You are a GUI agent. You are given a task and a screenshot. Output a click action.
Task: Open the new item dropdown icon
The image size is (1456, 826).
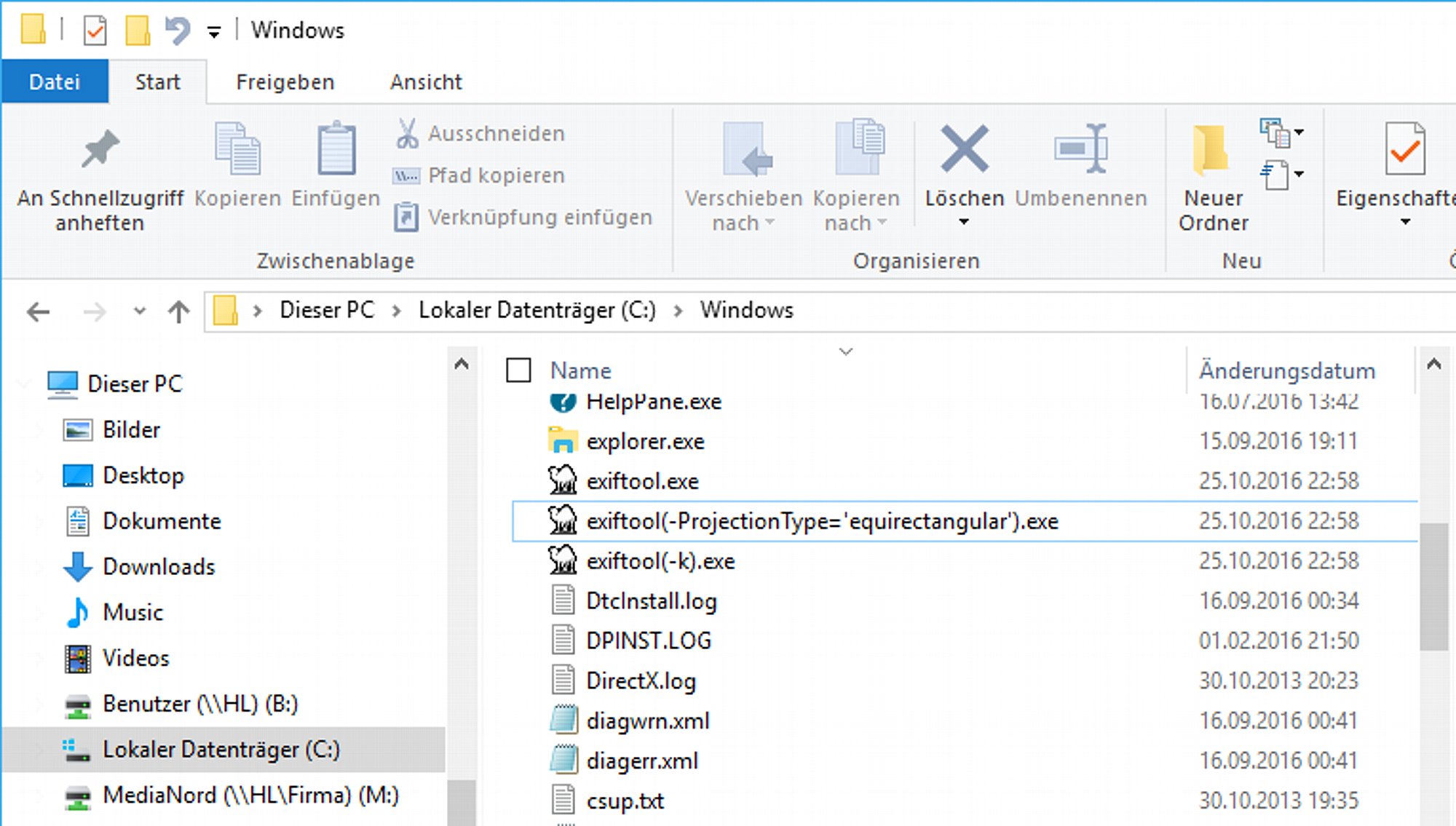tap(1281, 132)
